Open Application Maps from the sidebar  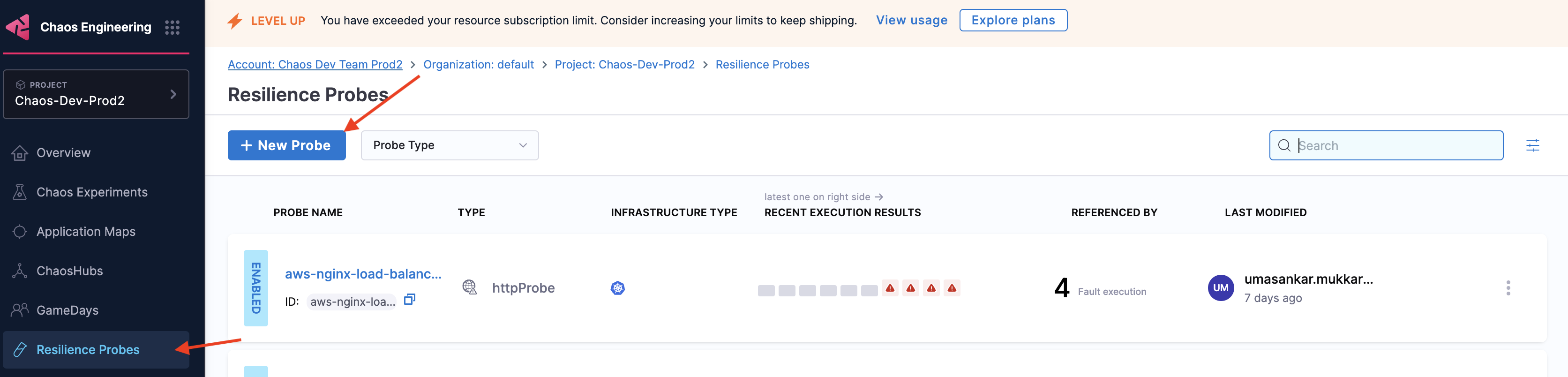click(x=85, y=232)
